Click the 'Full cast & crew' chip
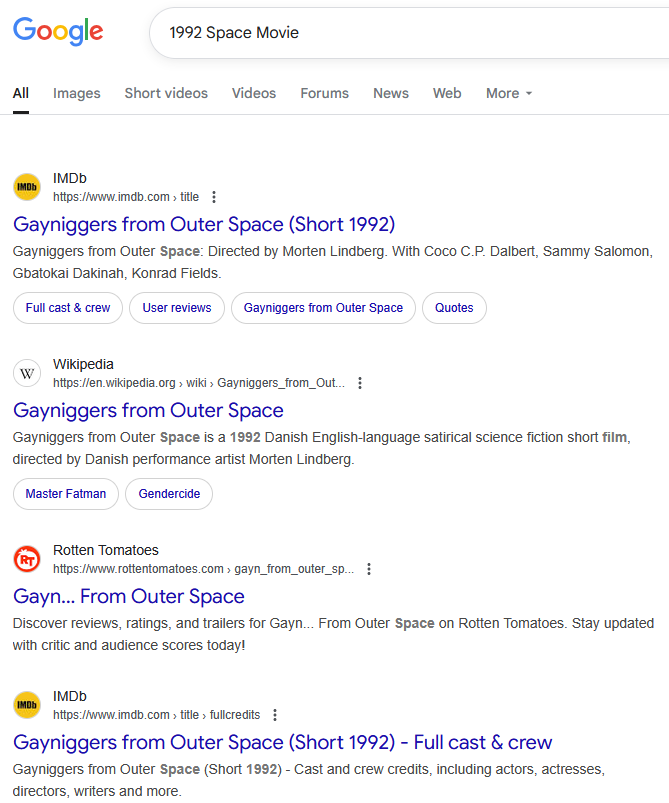 (x=68, y=308)
